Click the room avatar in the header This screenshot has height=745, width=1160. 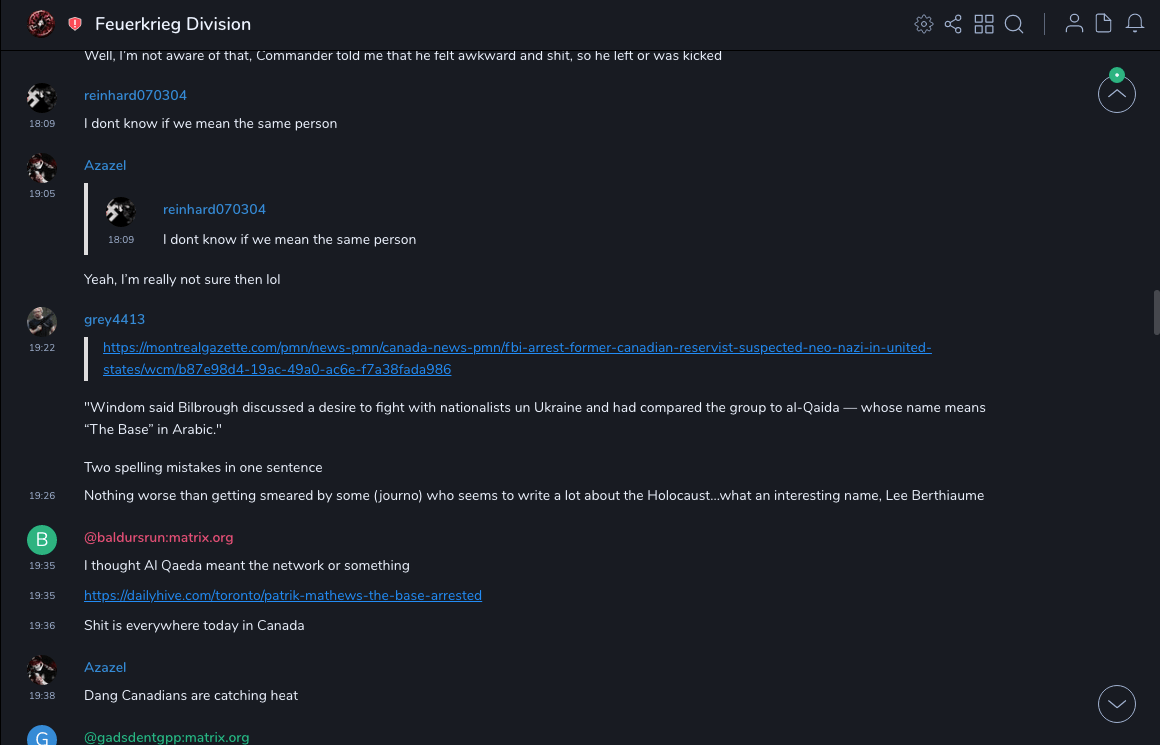click(41, 24)
